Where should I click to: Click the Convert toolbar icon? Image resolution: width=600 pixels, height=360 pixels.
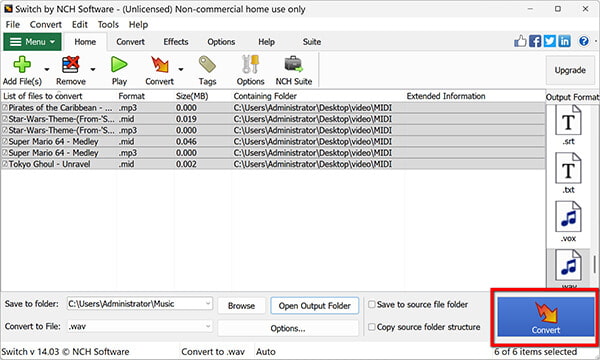pyautogui.click(x=160, y=64)
